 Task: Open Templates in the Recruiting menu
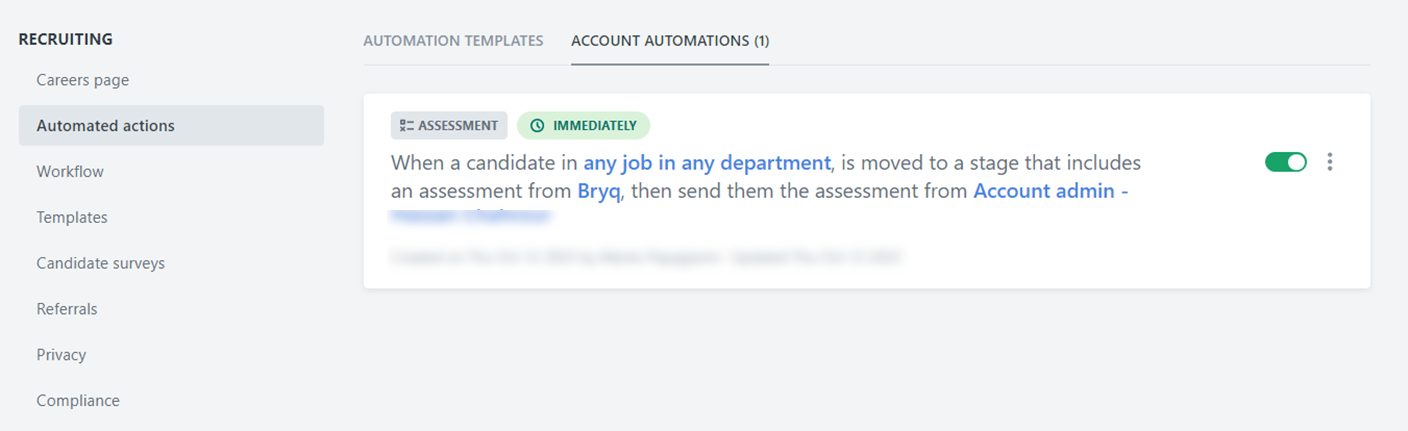[72, 217]
